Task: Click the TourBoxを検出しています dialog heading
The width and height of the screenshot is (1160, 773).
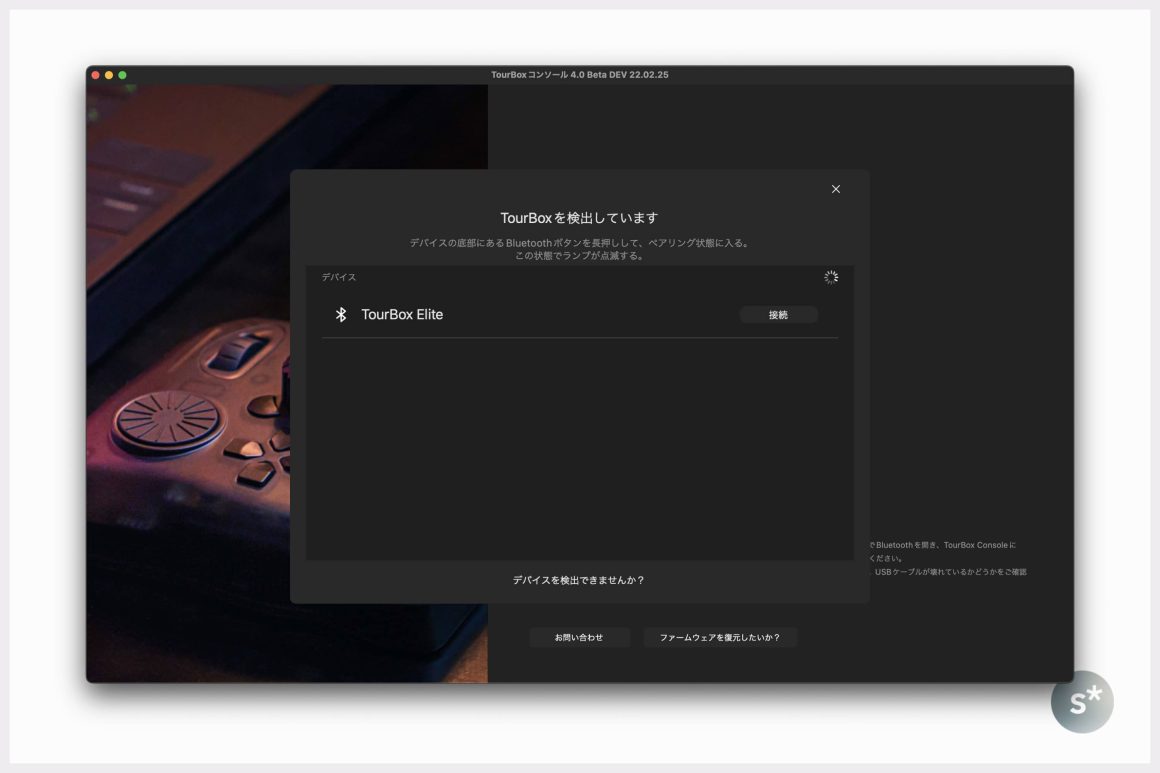Action: point(579,218)
